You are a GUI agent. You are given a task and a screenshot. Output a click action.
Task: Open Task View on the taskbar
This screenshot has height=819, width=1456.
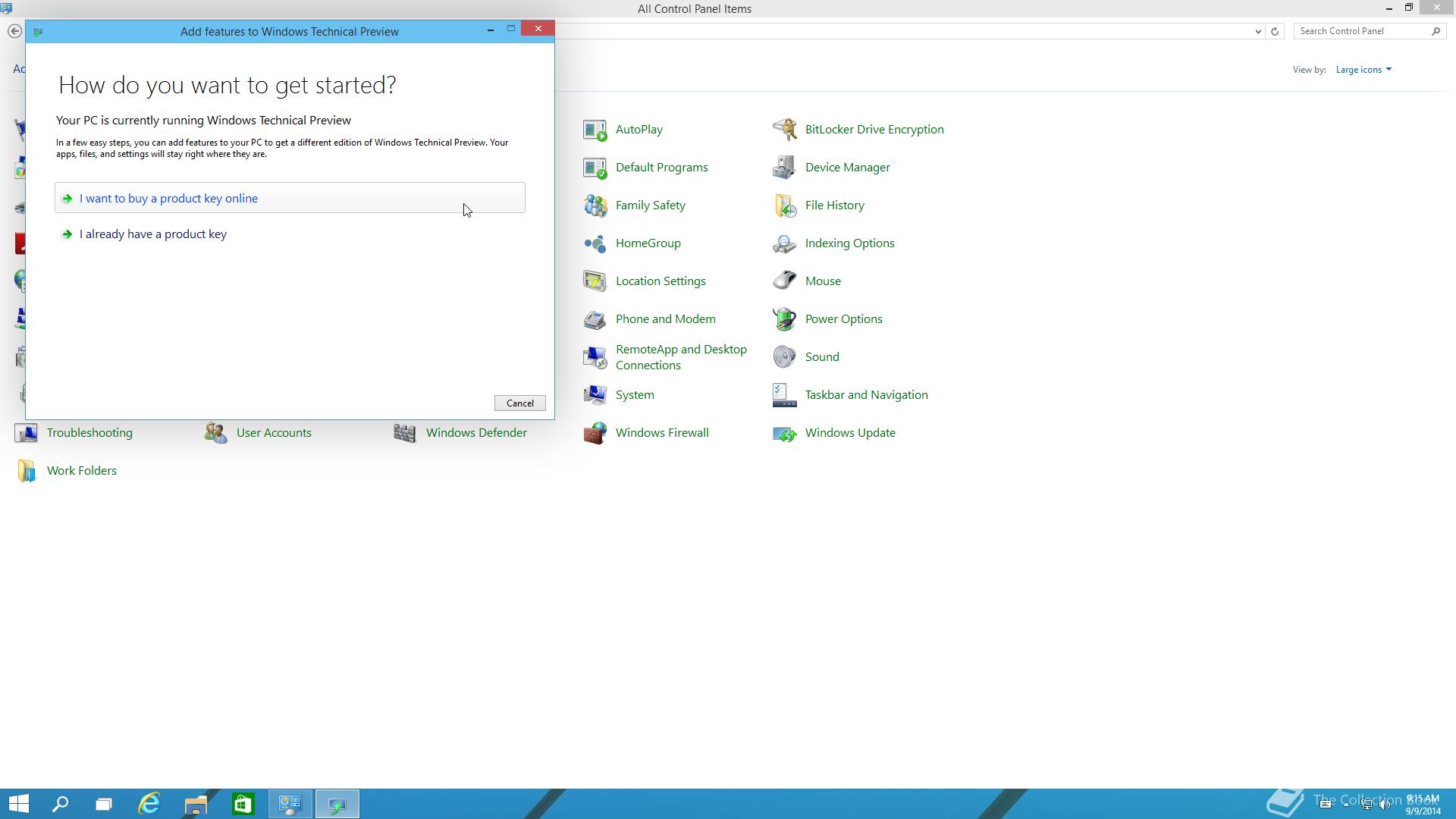pyautogui.click(x=104, y=804)
